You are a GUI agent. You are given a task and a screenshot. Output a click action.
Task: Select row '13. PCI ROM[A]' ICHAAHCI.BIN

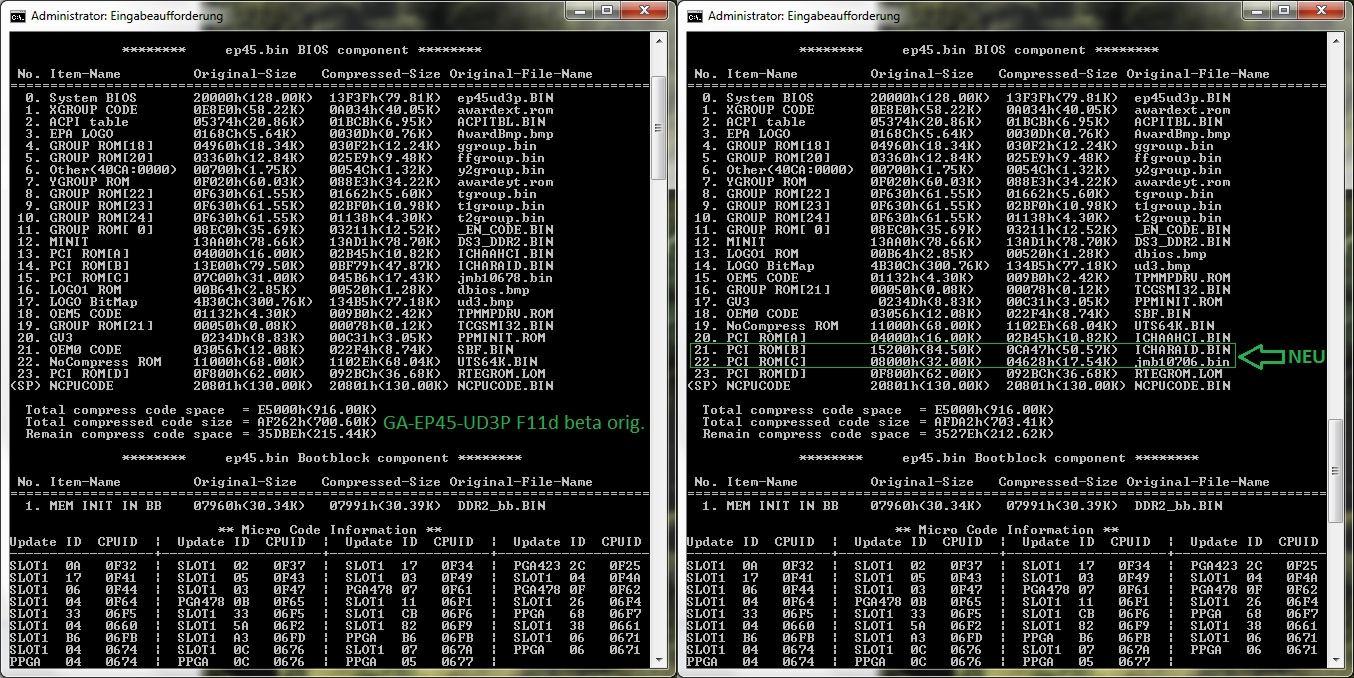286,254
